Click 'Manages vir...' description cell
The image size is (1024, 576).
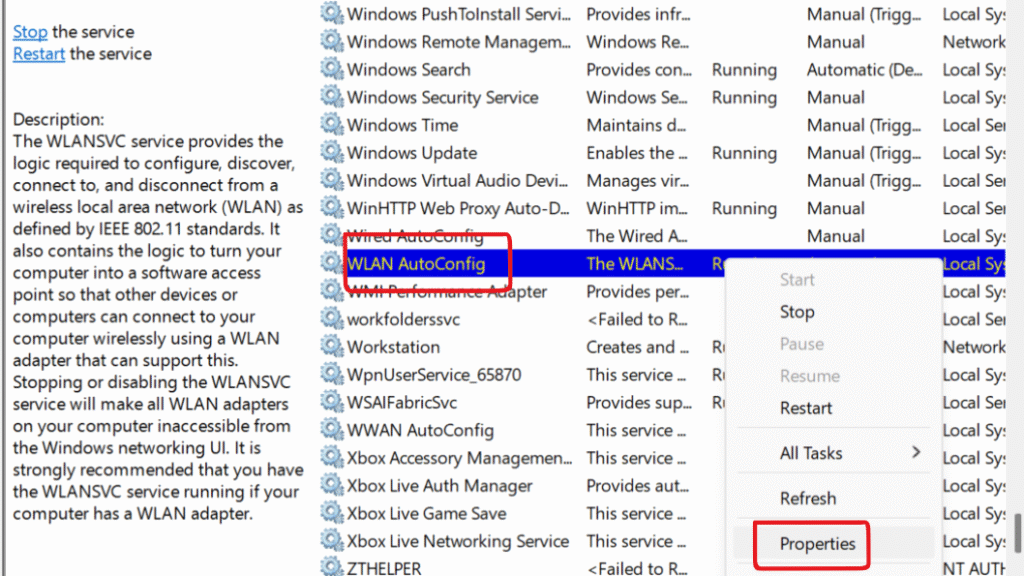[637, 180]
